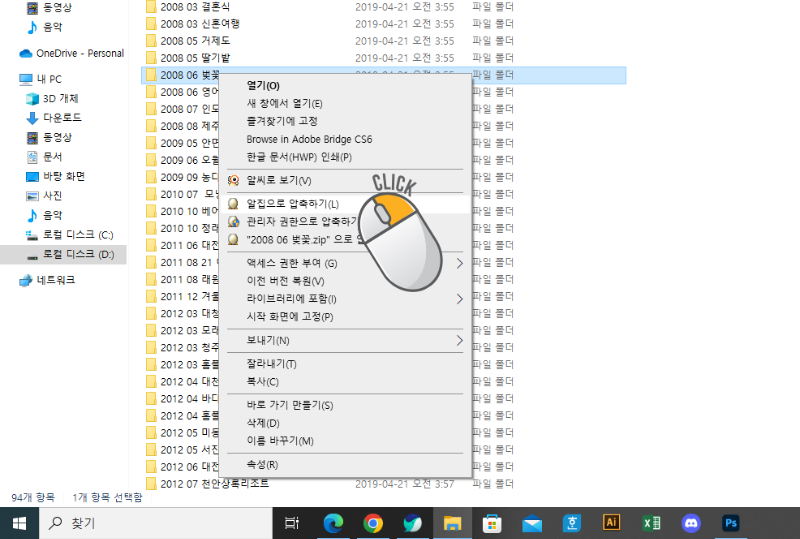Open 사진 in the sidebar
The height and width of the screenshot is (539, 800).
click(52, 195)
